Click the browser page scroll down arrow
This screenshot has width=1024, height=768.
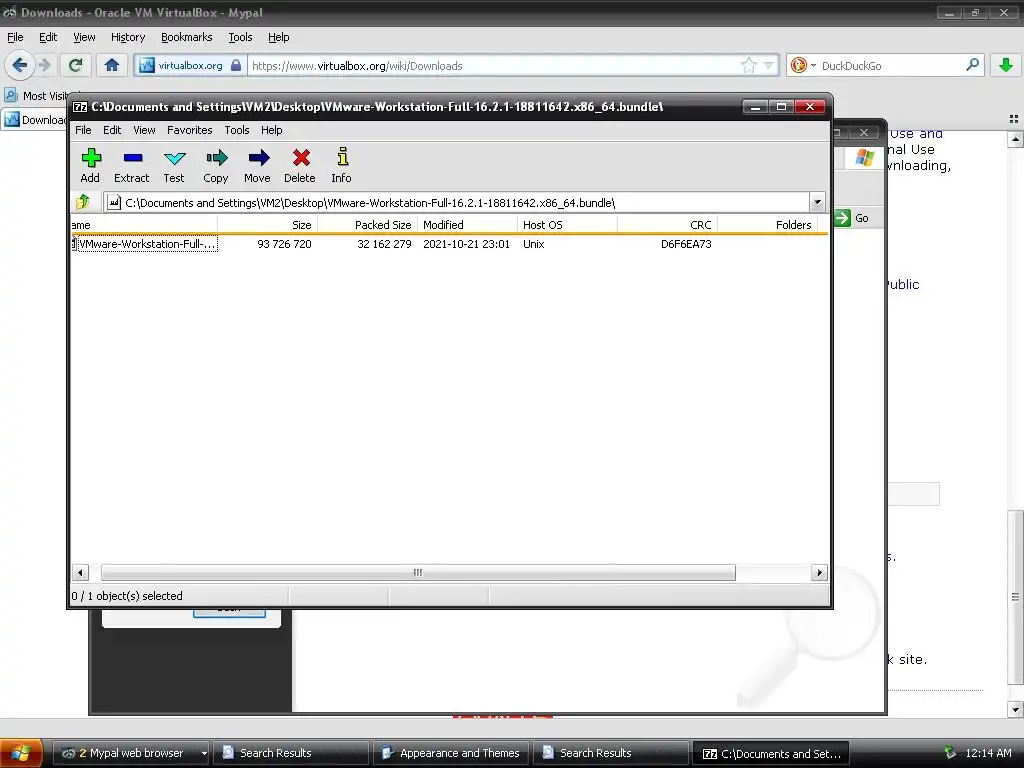(1015, 709)
